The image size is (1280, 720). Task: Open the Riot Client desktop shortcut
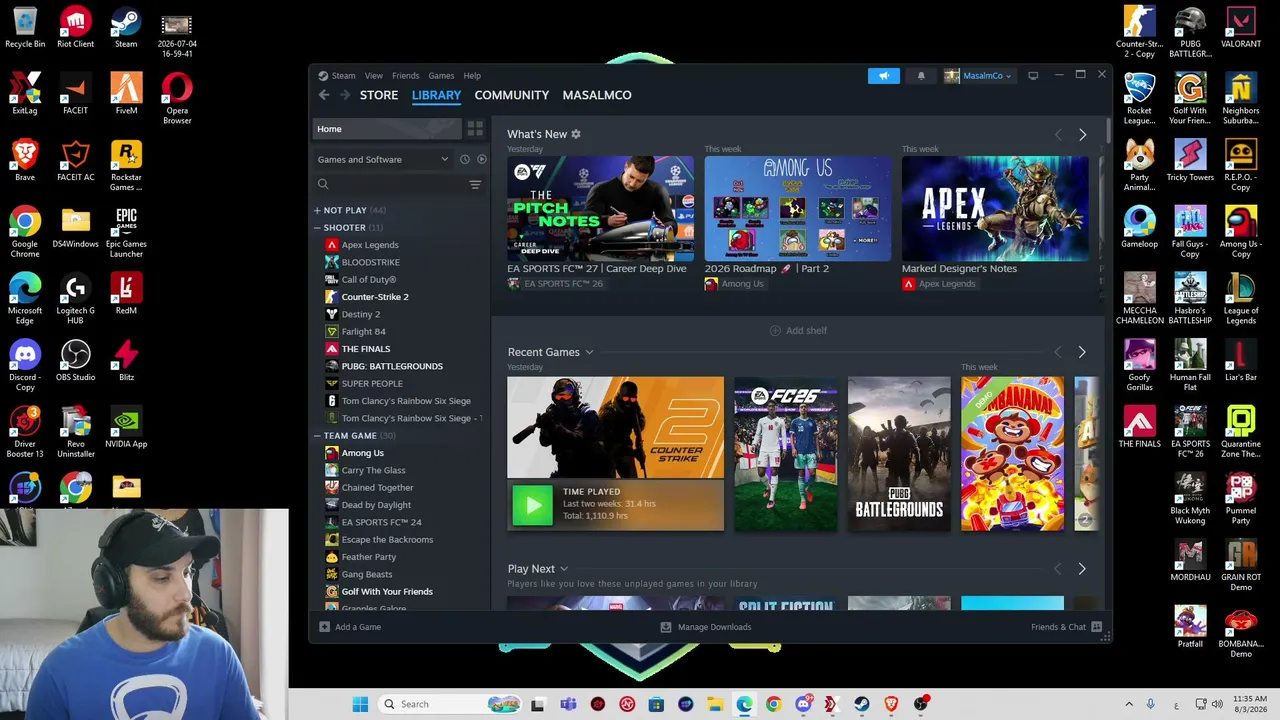point(76,28)
